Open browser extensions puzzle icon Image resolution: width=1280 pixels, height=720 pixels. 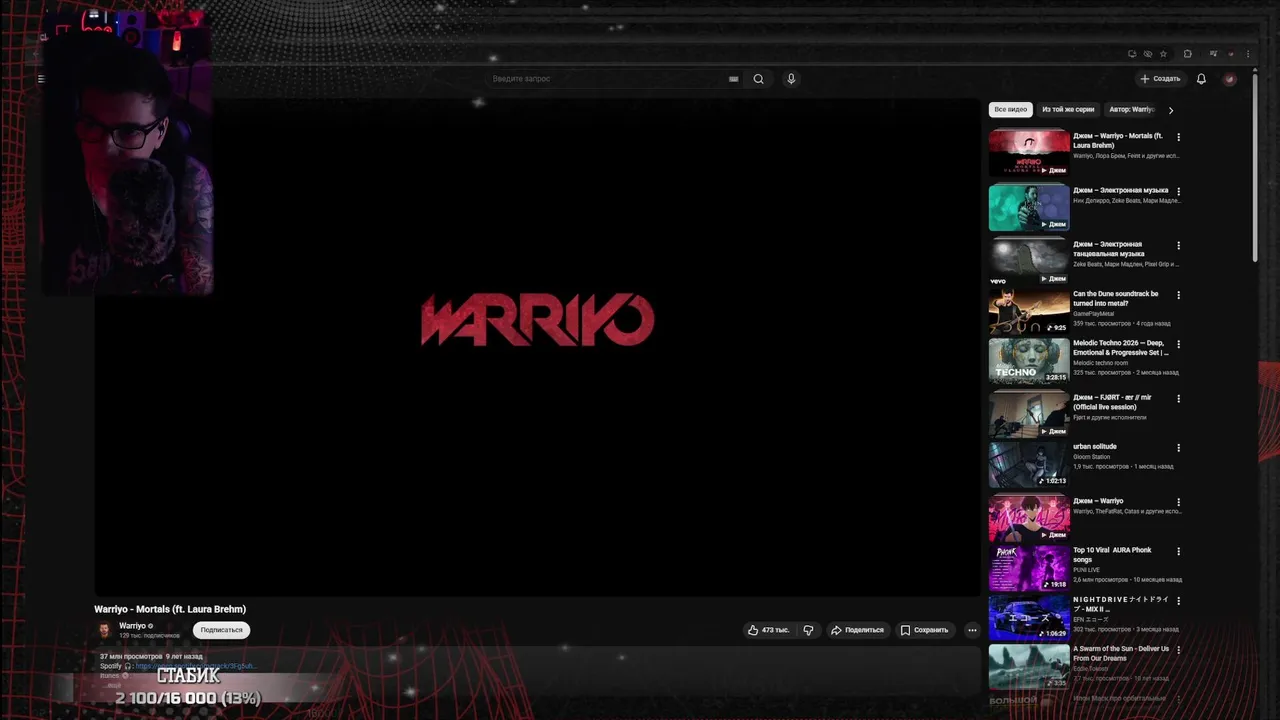[x=1187, y=54]
